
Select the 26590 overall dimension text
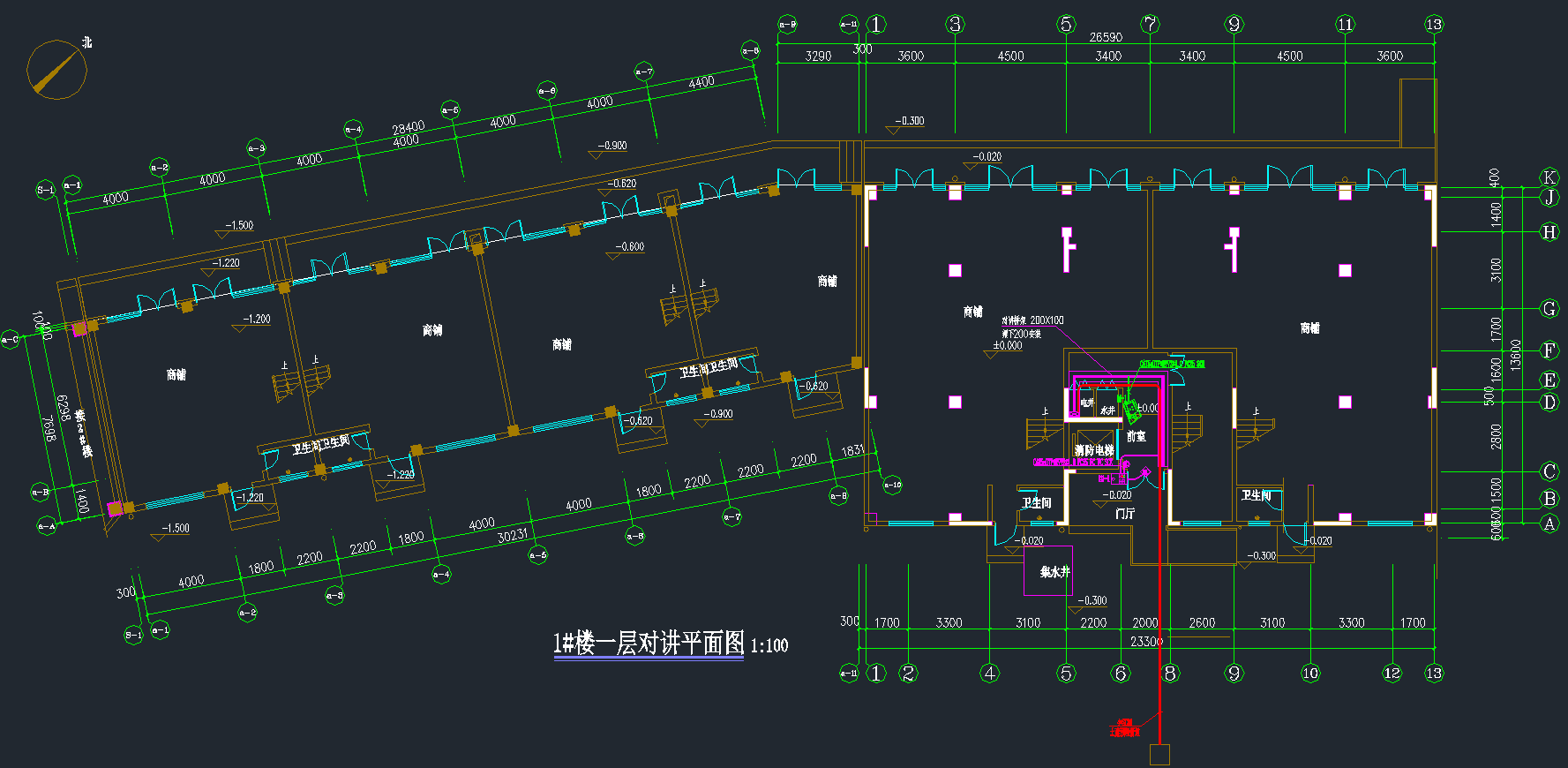pyautogui.click(x=1105, y=37)
